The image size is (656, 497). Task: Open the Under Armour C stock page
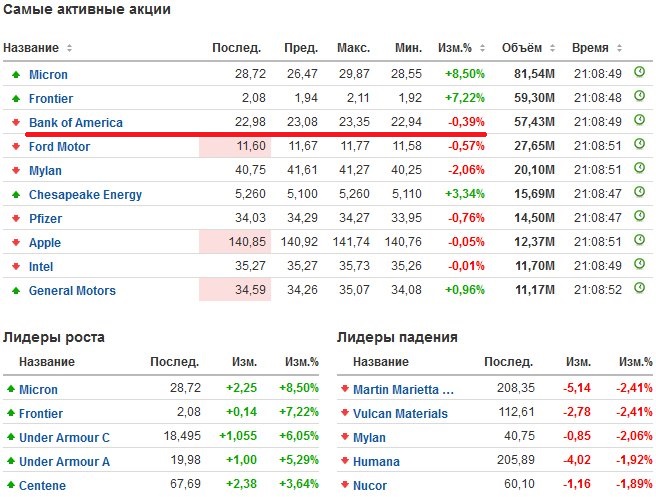click(64, 438)
